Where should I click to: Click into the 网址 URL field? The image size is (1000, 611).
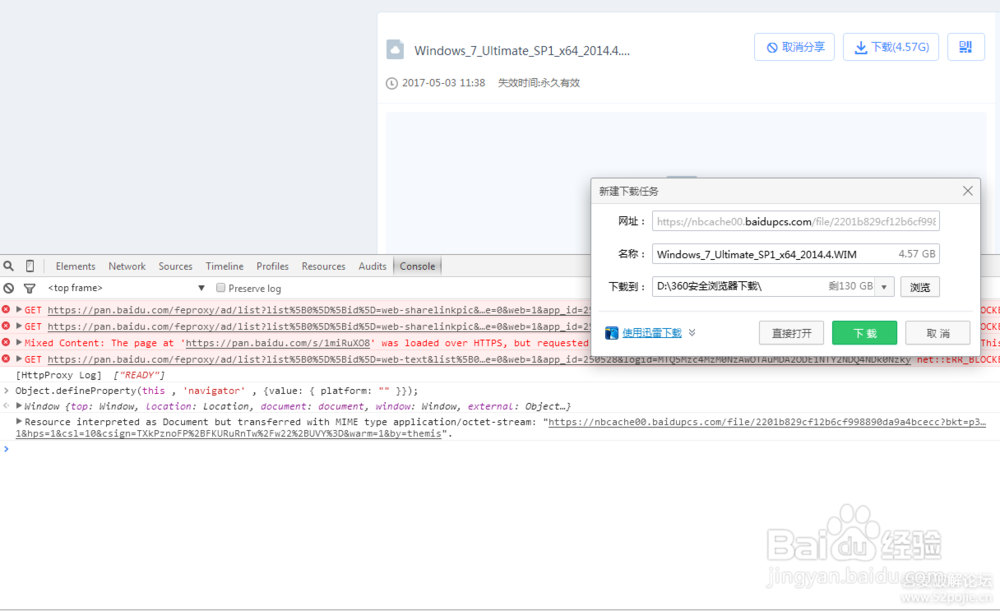[796, 221]
